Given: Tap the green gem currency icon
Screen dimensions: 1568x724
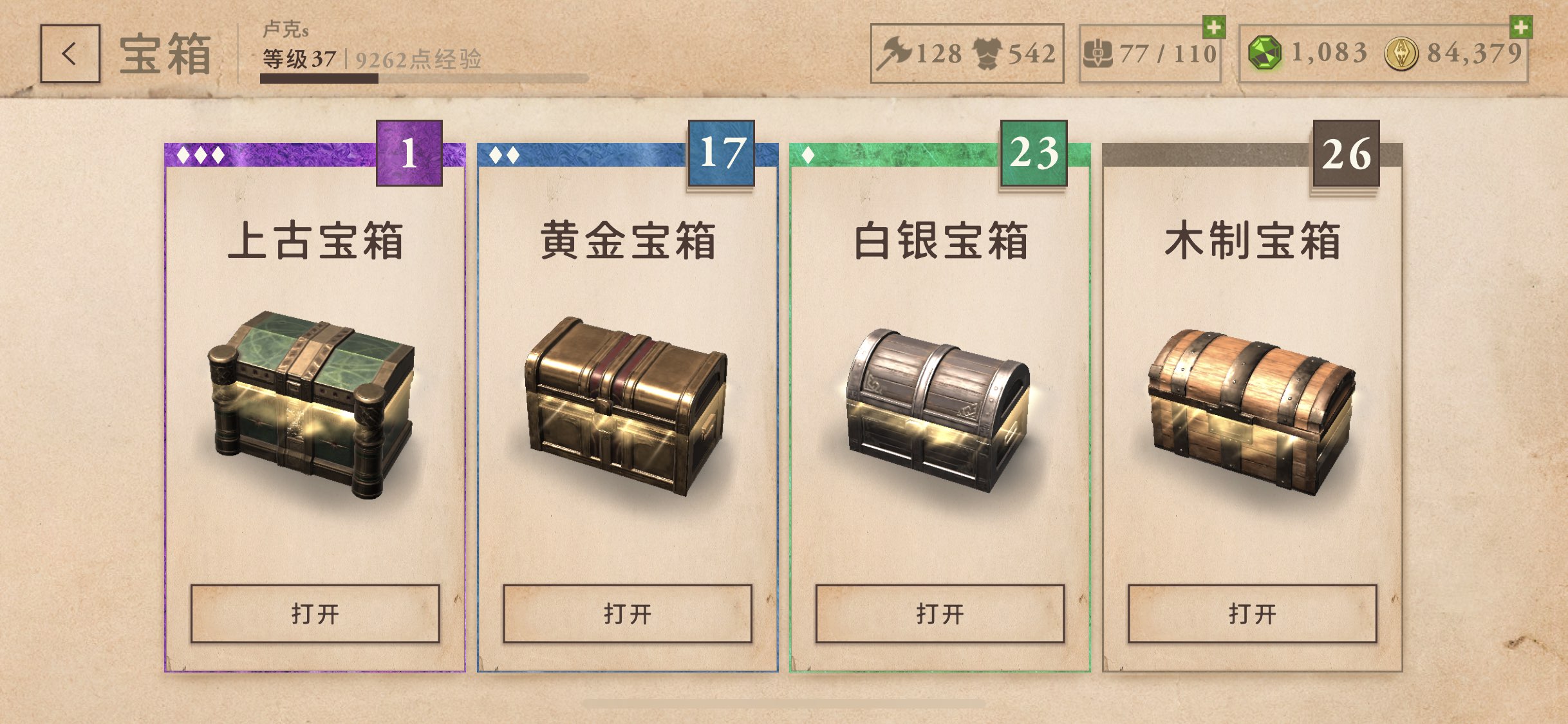Looking at the screenshot, I should tap(1265, 53).
